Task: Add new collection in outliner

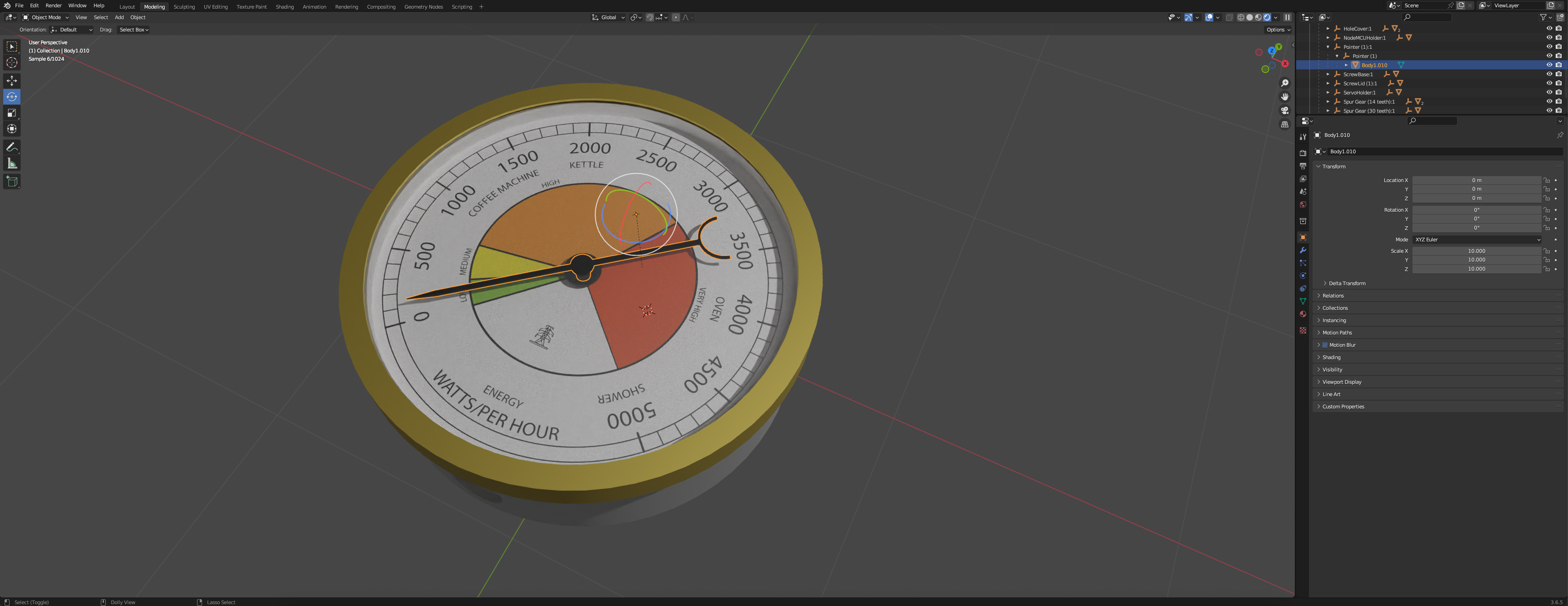Action: coord(1560,17)
